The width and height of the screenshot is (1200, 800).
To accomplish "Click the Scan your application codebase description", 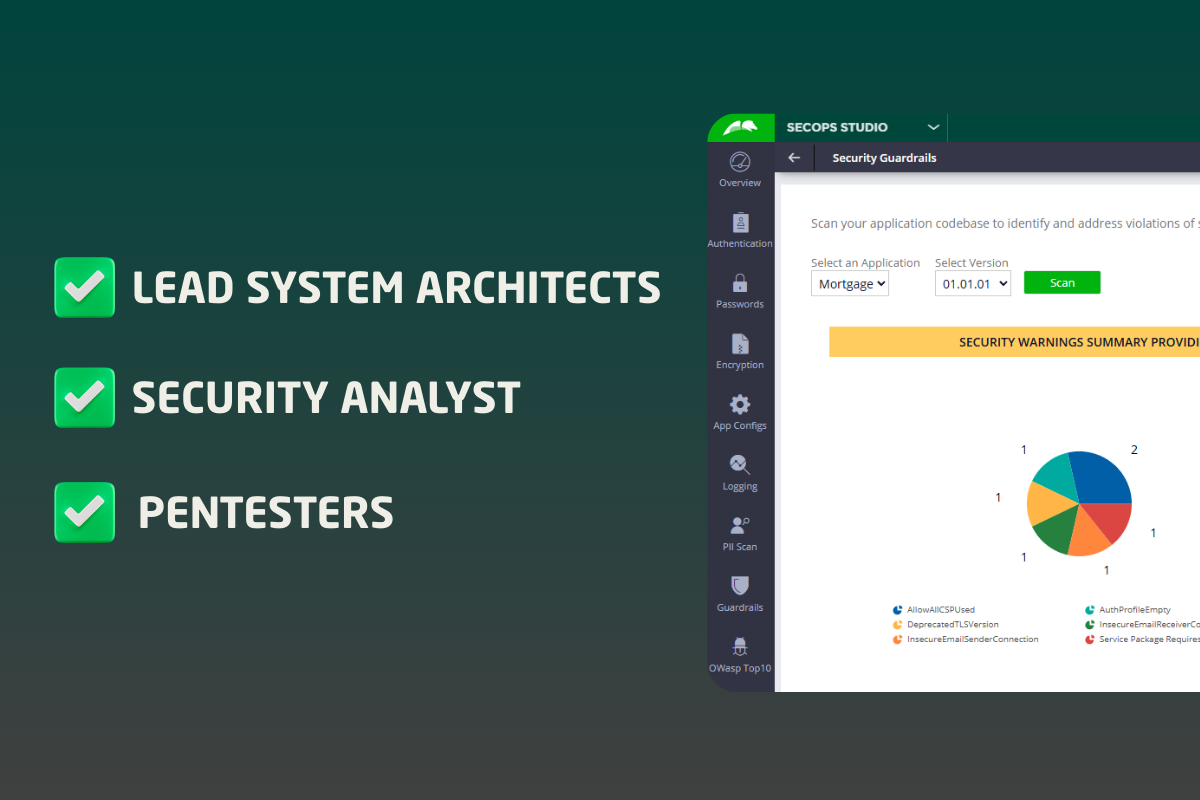I will coord(1005,224).
